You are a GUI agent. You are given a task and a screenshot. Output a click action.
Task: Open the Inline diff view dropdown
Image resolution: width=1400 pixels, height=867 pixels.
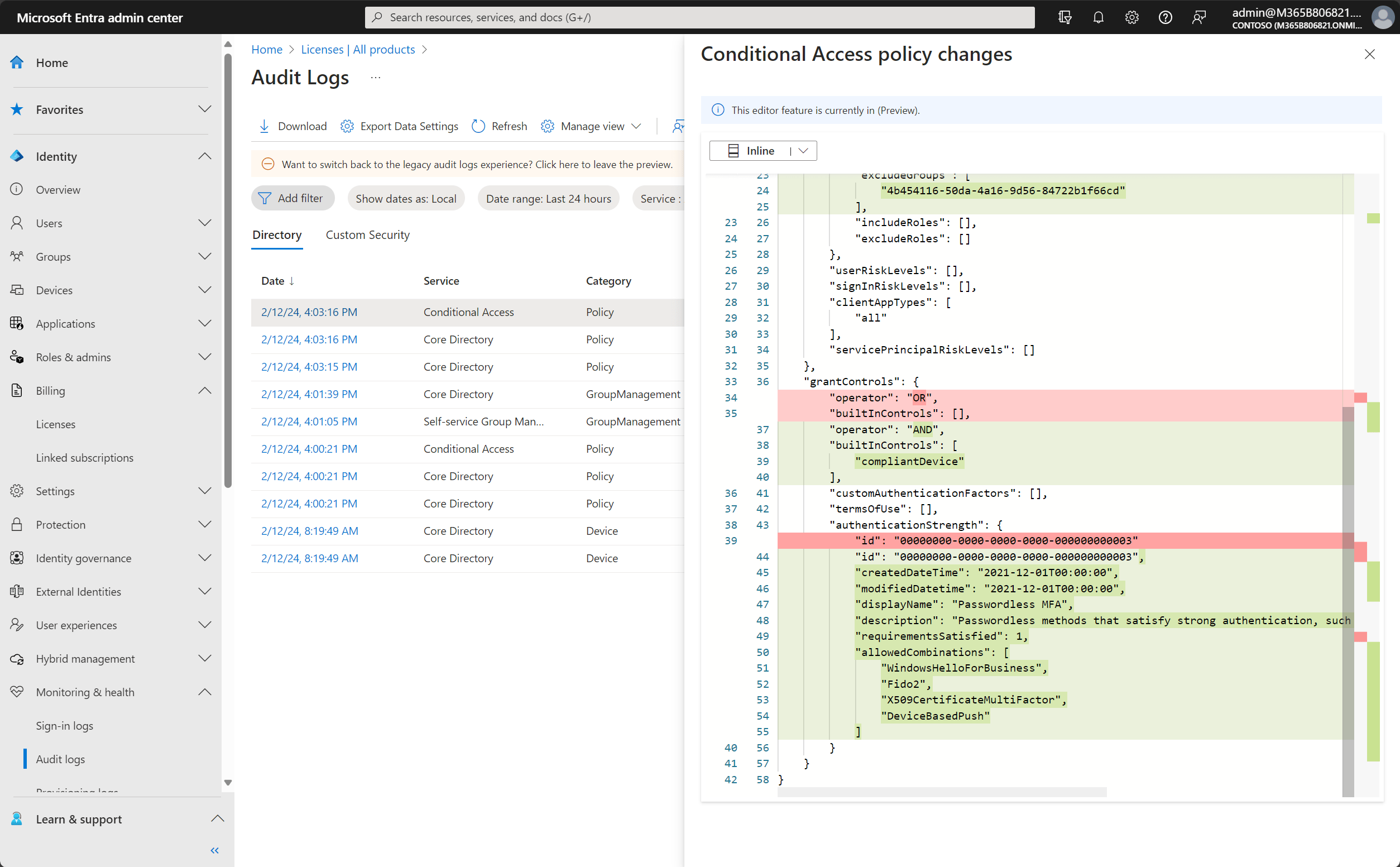(803, 151)
